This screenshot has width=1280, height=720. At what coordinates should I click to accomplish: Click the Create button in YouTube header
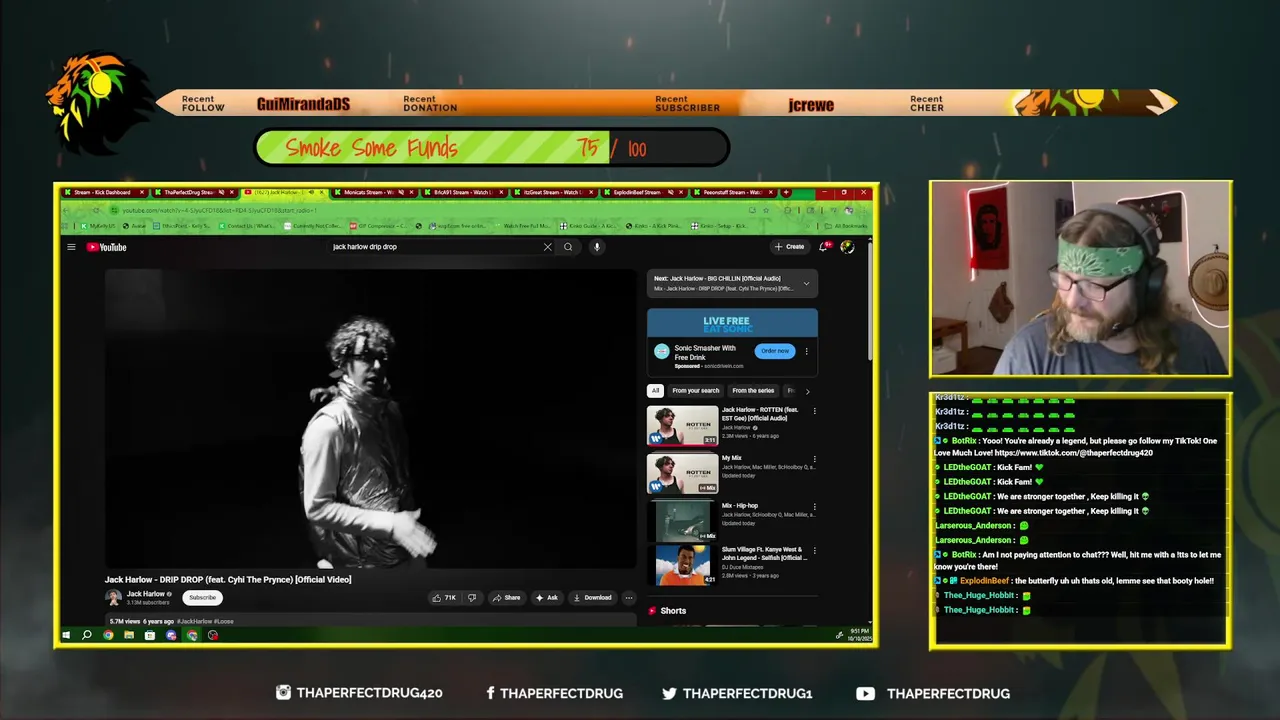789,247
